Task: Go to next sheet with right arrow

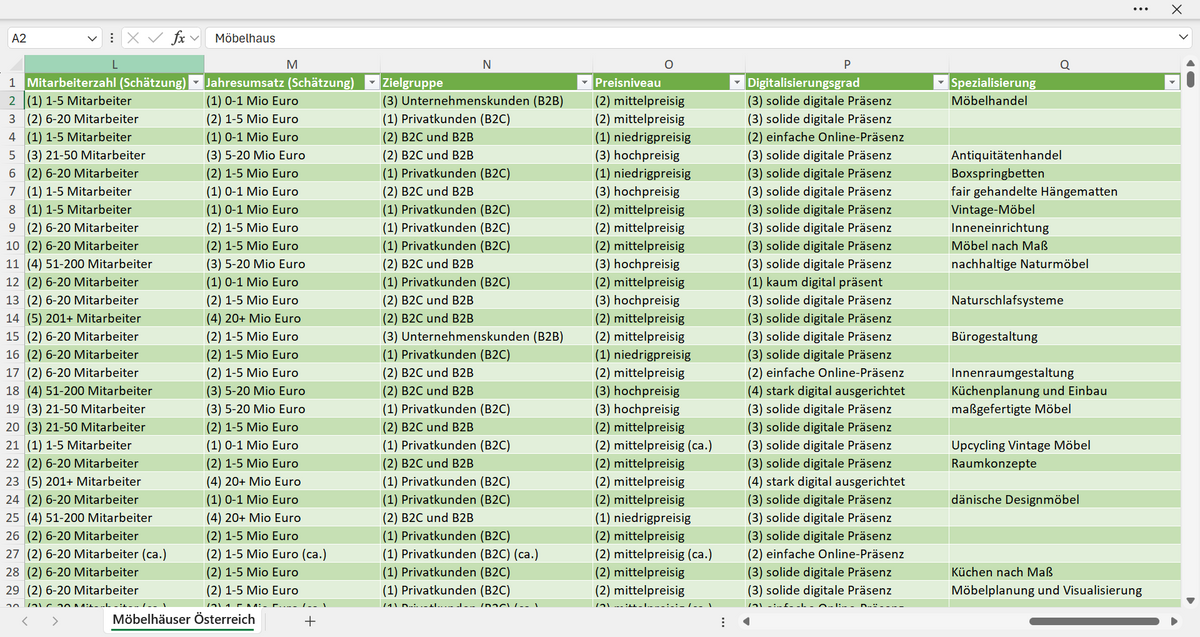Action: coord(54,621)
